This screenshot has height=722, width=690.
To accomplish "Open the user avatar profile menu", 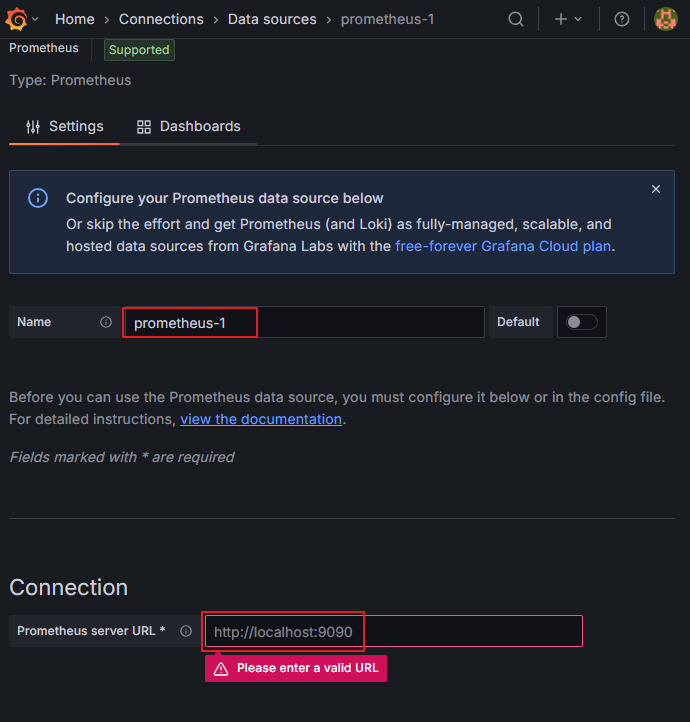I will (666, 19).
